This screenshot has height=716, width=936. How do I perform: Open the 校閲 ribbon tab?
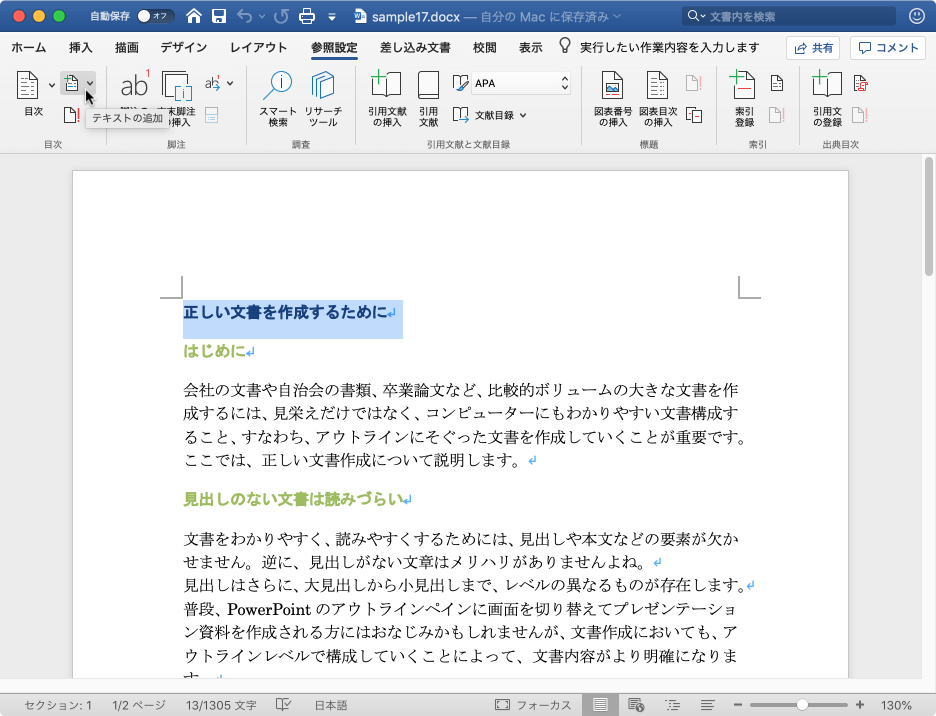click(x=484, y=47)
